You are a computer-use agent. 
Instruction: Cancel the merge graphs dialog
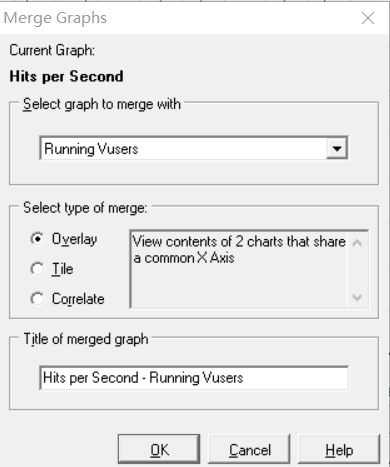(x=249, y=449)
